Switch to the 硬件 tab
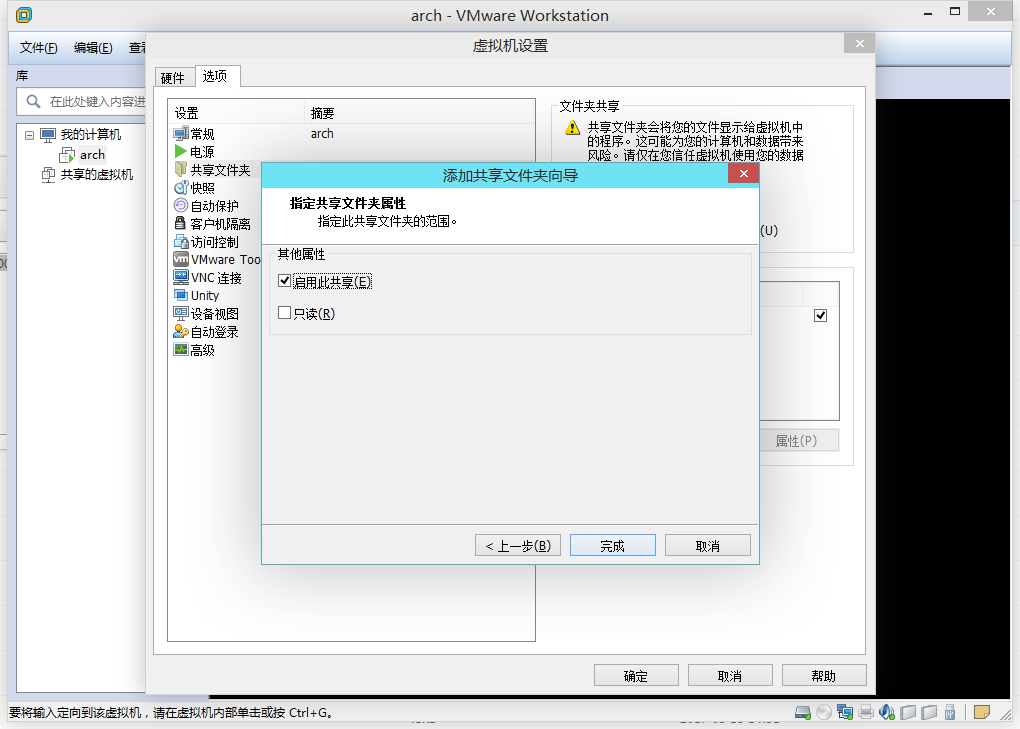The height and width of the screenshot is (729, 1020). click(173, 77)
